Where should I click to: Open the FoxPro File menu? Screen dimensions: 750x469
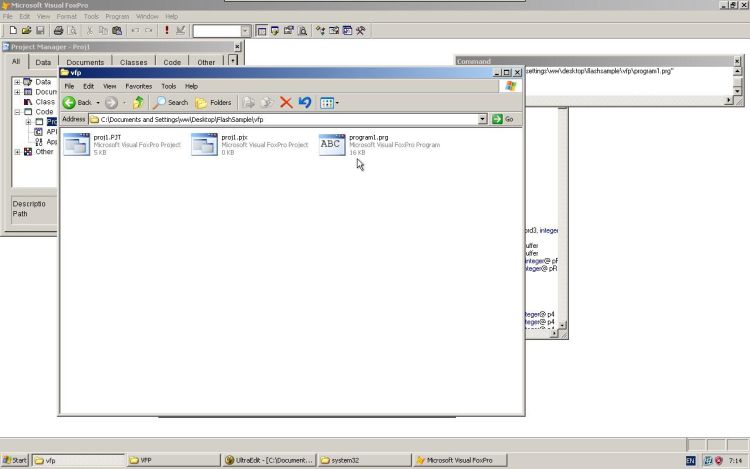click(x=8, y=16)
